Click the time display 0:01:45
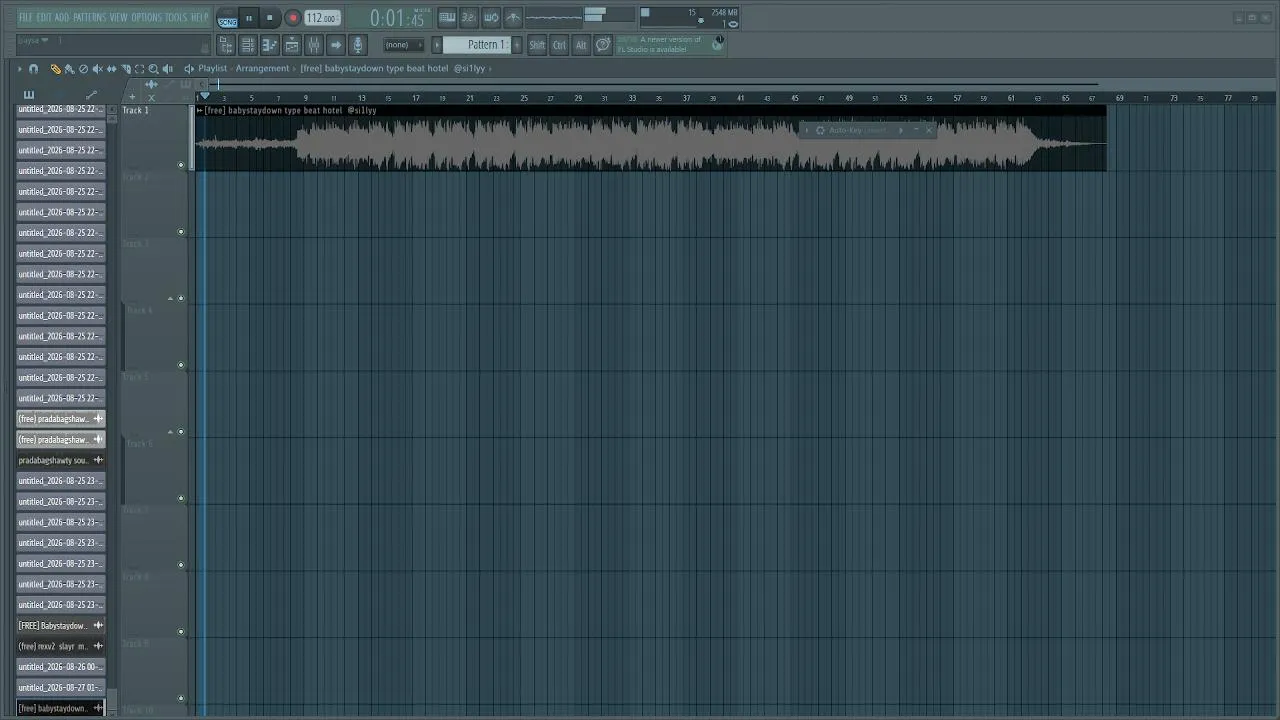This screenshot has height=720, width=1280. [397, 18]
